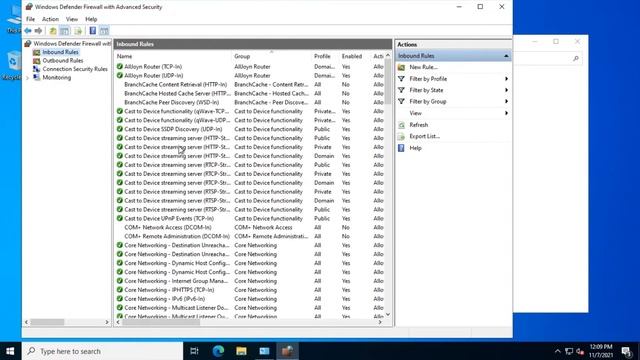Screen dimensions: 640x360
Task: Click the Task View taskbar icon
Action: tap(195, 351)
